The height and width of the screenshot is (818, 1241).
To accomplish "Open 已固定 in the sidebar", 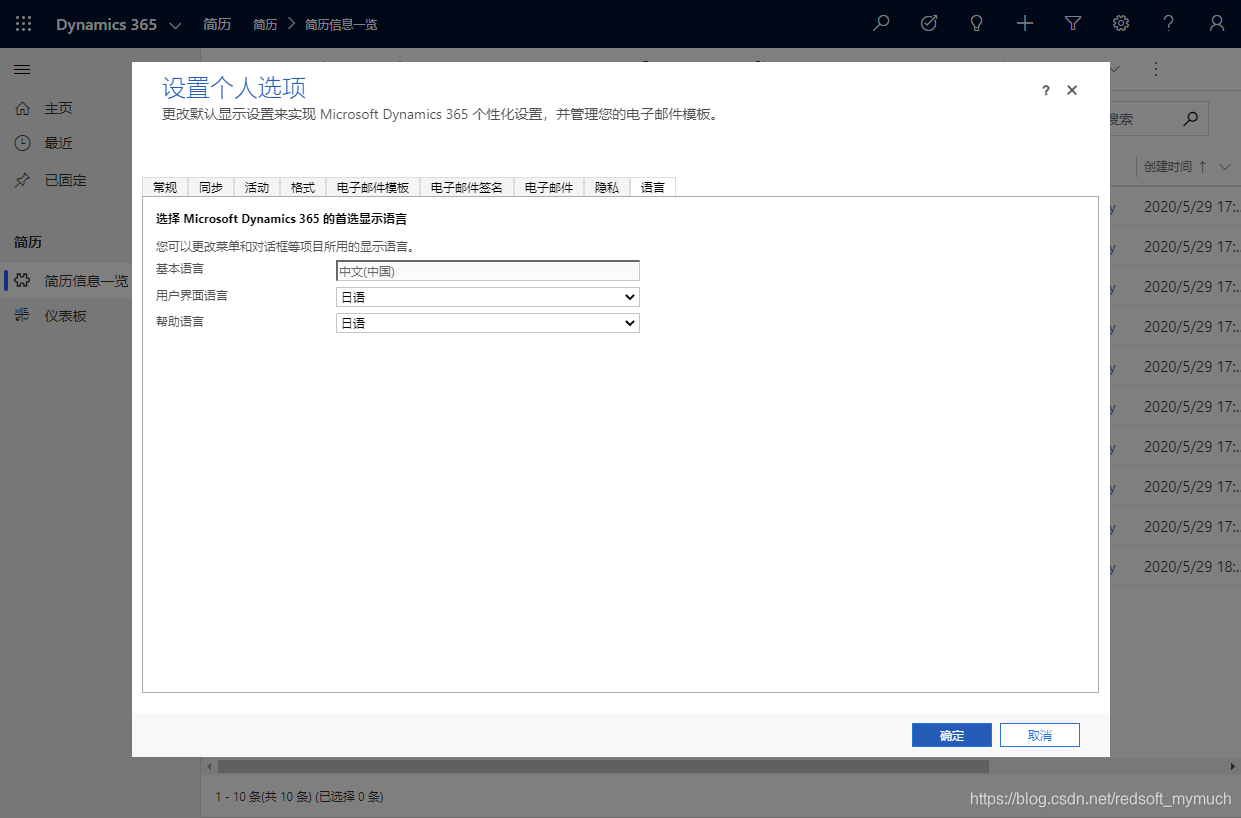I will 66,180.
